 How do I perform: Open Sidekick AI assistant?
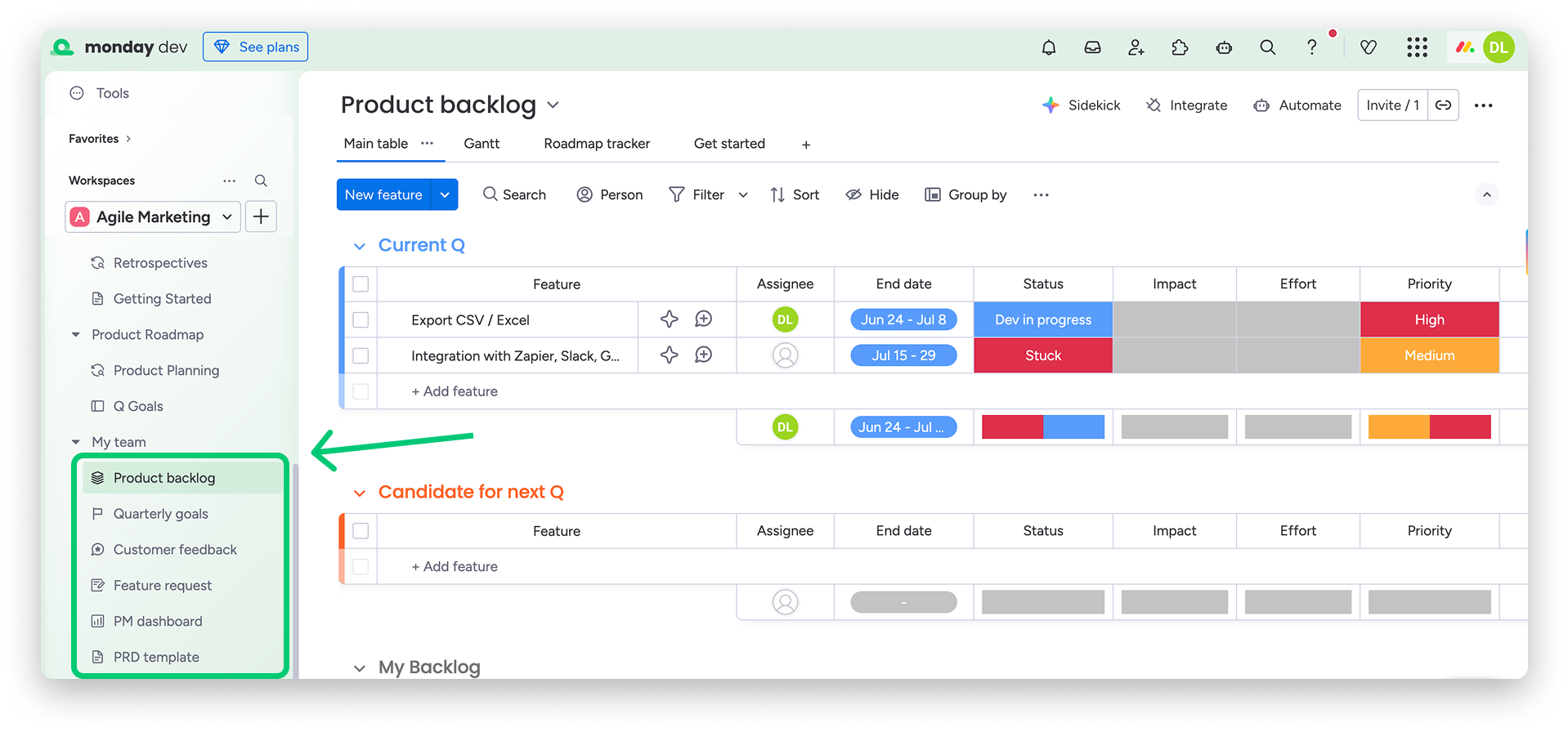click(1081, 105)
